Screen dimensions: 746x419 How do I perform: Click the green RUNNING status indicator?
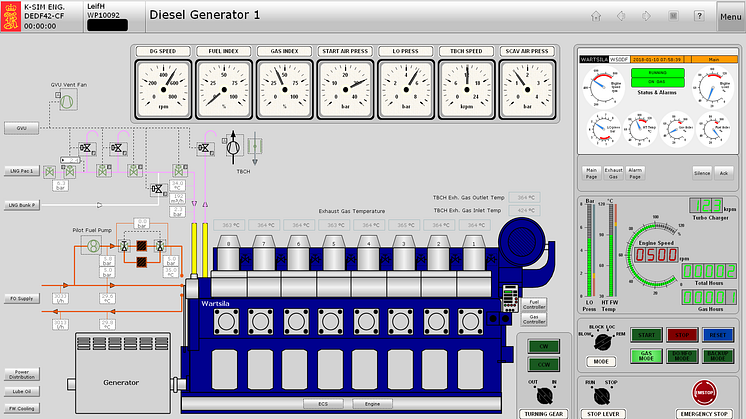(658, 73)
